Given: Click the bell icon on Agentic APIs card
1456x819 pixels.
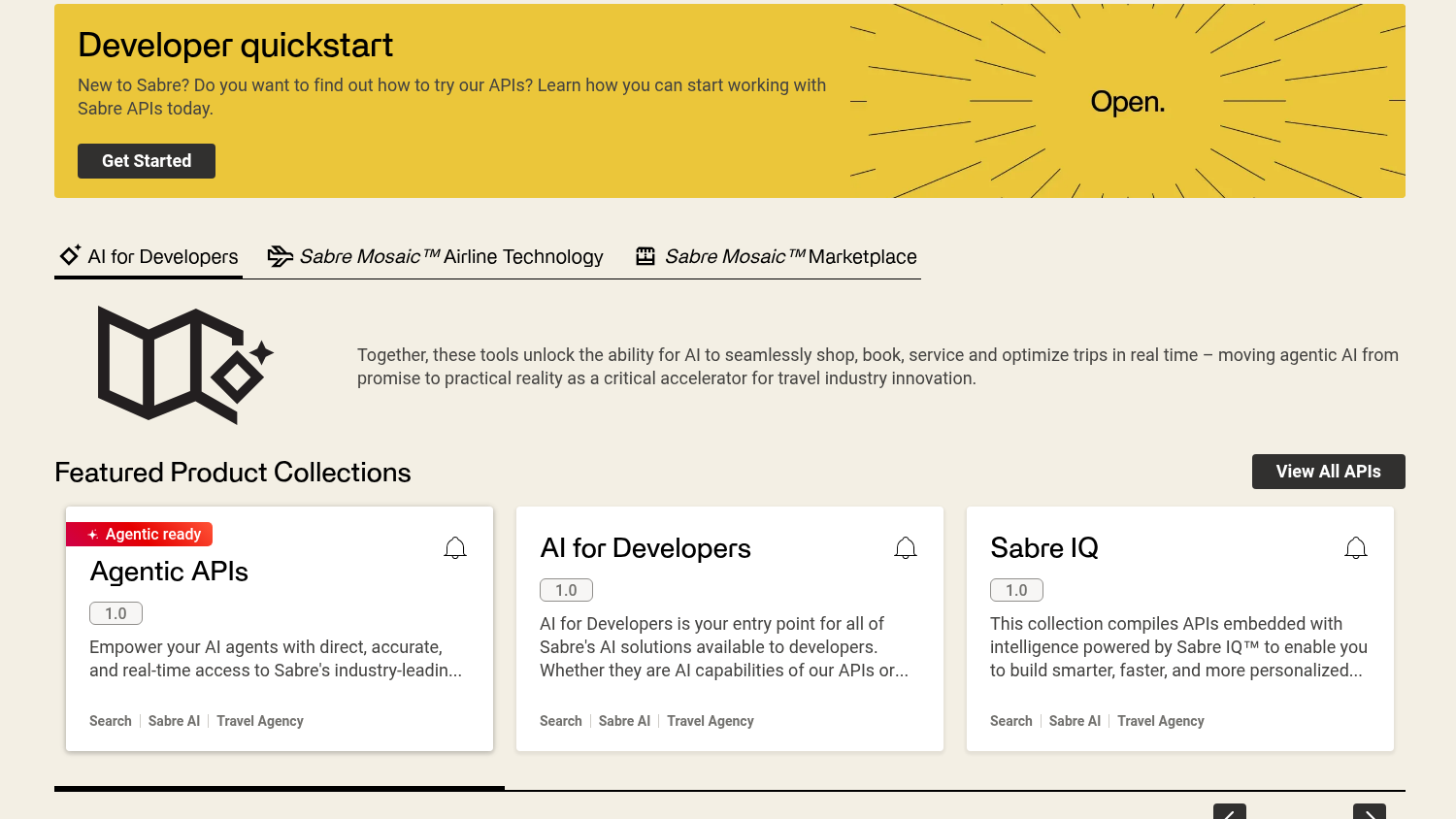Looking at the screenshot, I should (x=455, y=548).
